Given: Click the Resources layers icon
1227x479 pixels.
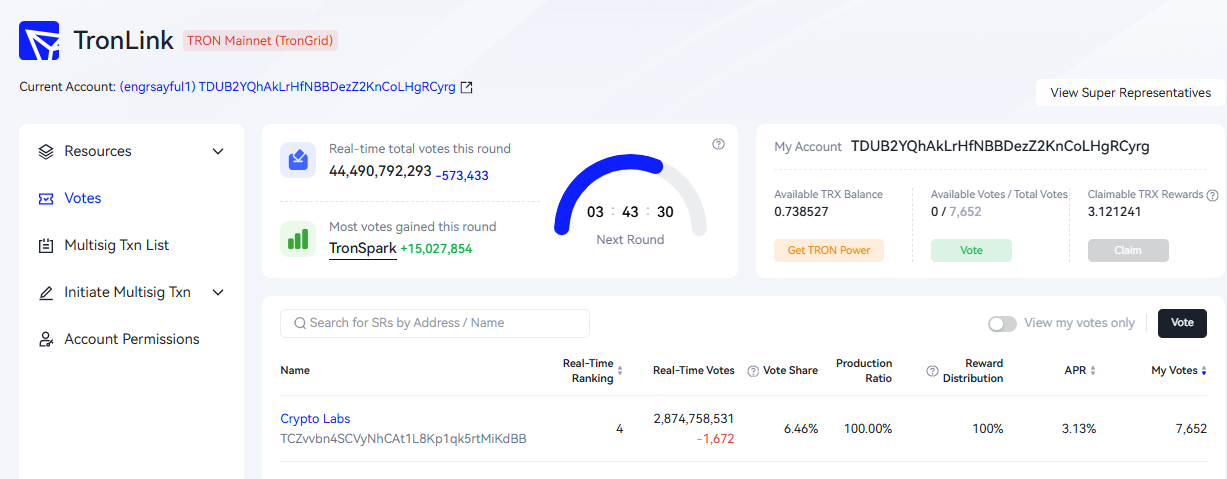Looking at the screenshot, I should coord(45,152).
